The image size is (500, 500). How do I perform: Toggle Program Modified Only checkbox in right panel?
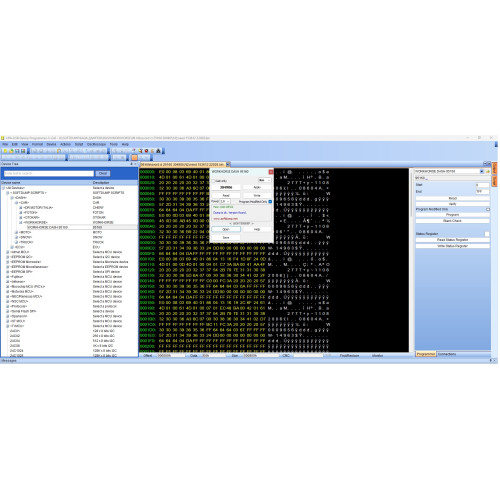[x=488, y=209]
